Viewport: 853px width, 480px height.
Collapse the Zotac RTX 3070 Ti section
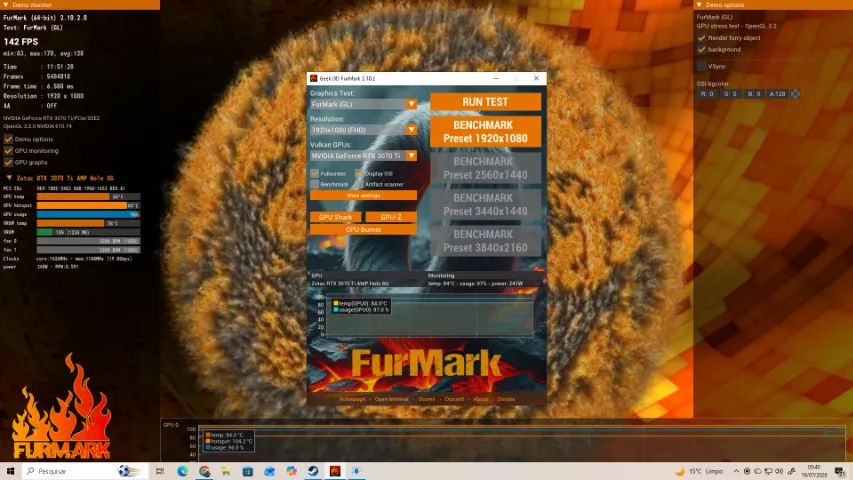point(9,178)
